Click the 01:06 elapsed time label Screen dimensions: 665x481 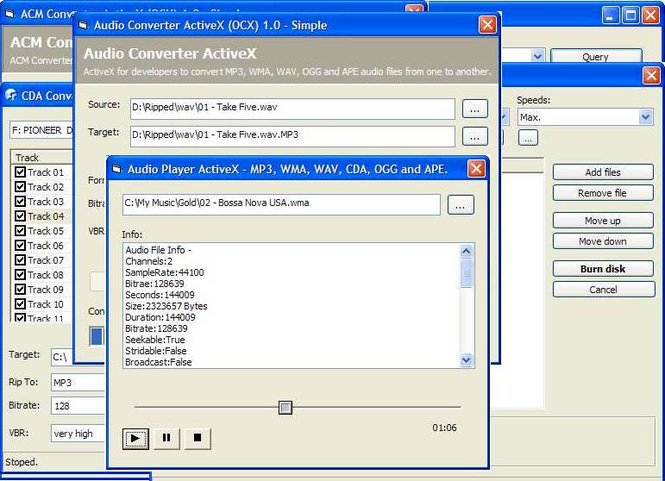tap(444, 428)
